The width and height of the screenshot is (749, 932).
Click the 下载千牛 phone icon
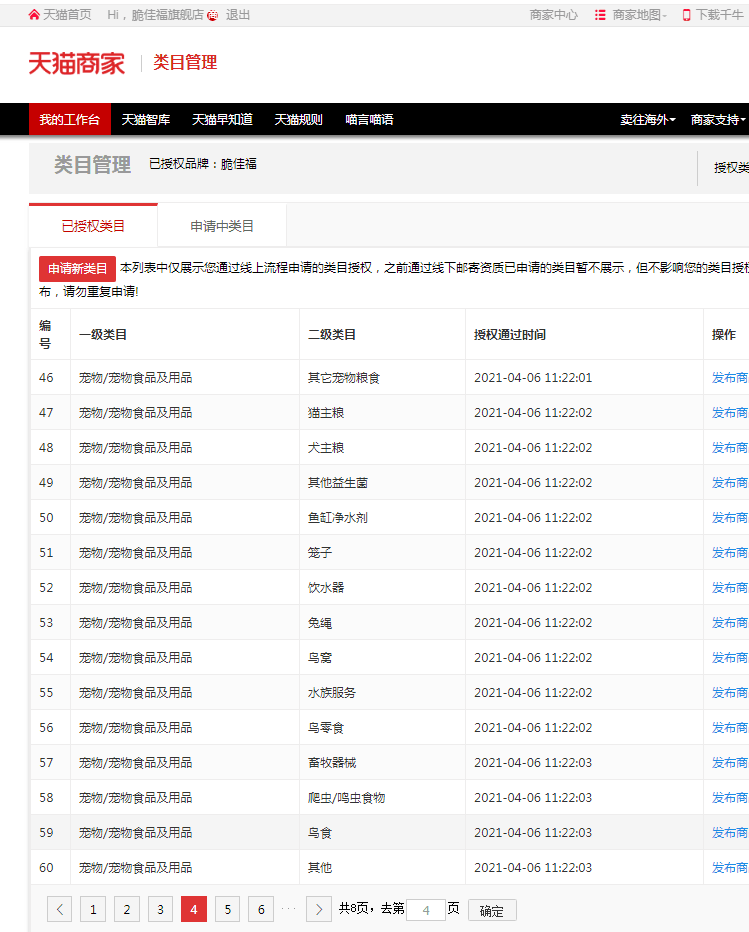pyautogui.click(x=687, y=15)
